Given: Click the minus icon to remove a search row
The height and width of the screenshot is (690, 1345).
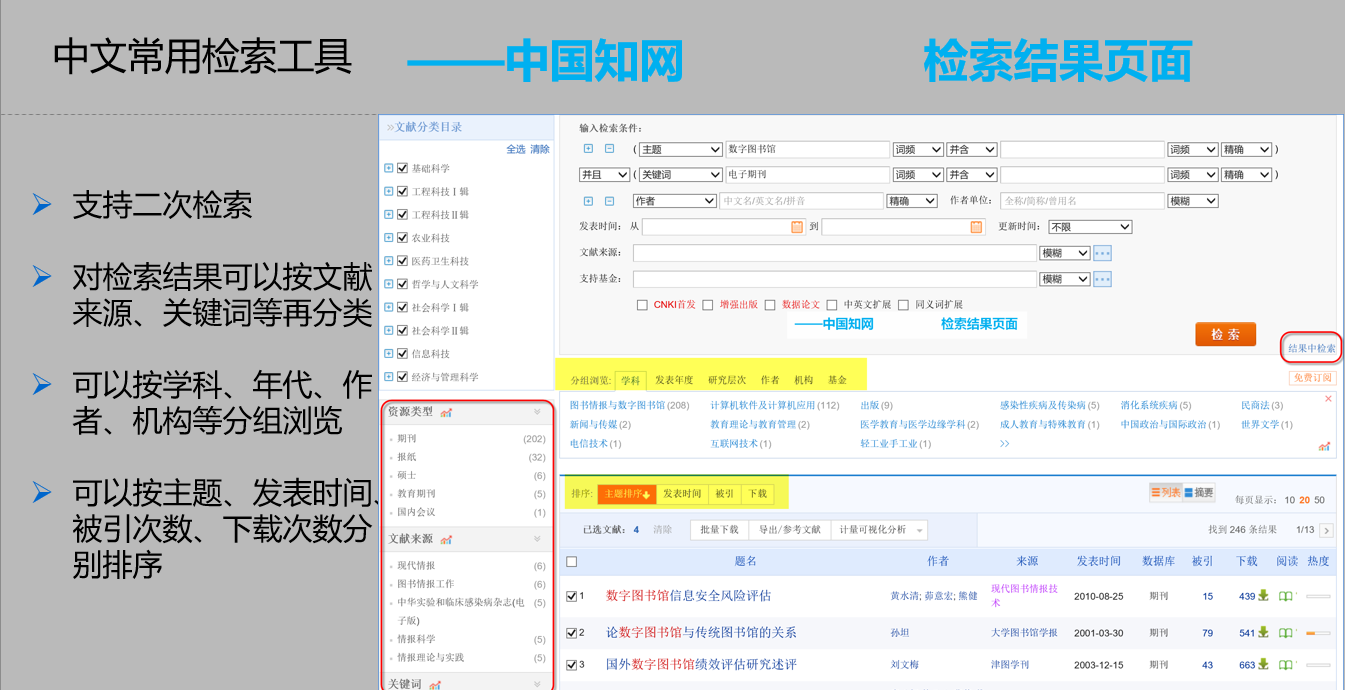Looking at the screenshot, I should (608, 149).
